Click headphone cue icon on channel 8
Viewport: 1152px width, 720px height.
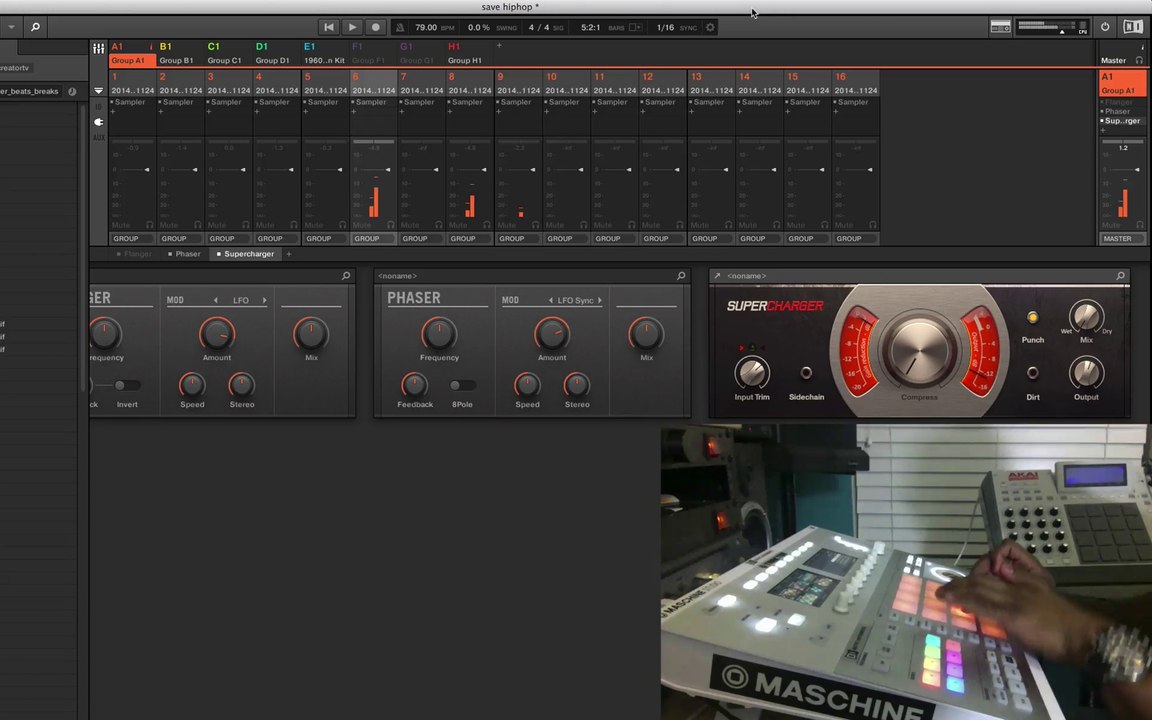(486, 225)
